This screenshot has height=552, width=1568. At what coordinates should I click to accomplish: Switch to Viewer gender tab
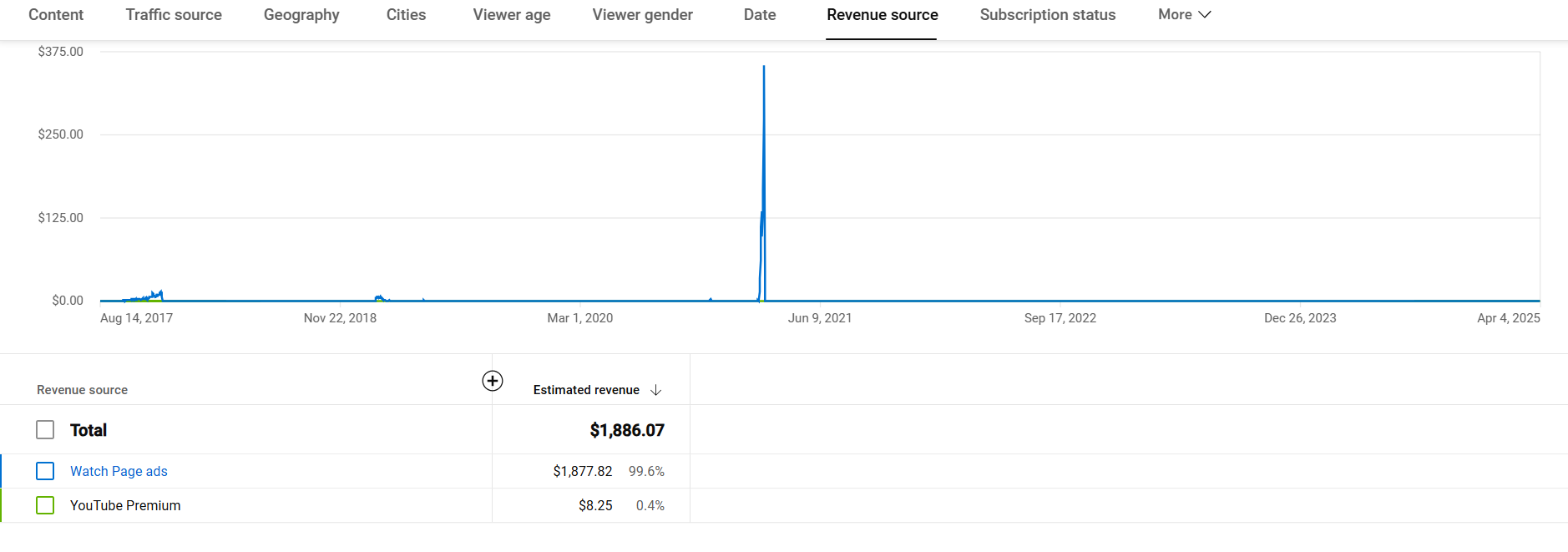[642, 15]
